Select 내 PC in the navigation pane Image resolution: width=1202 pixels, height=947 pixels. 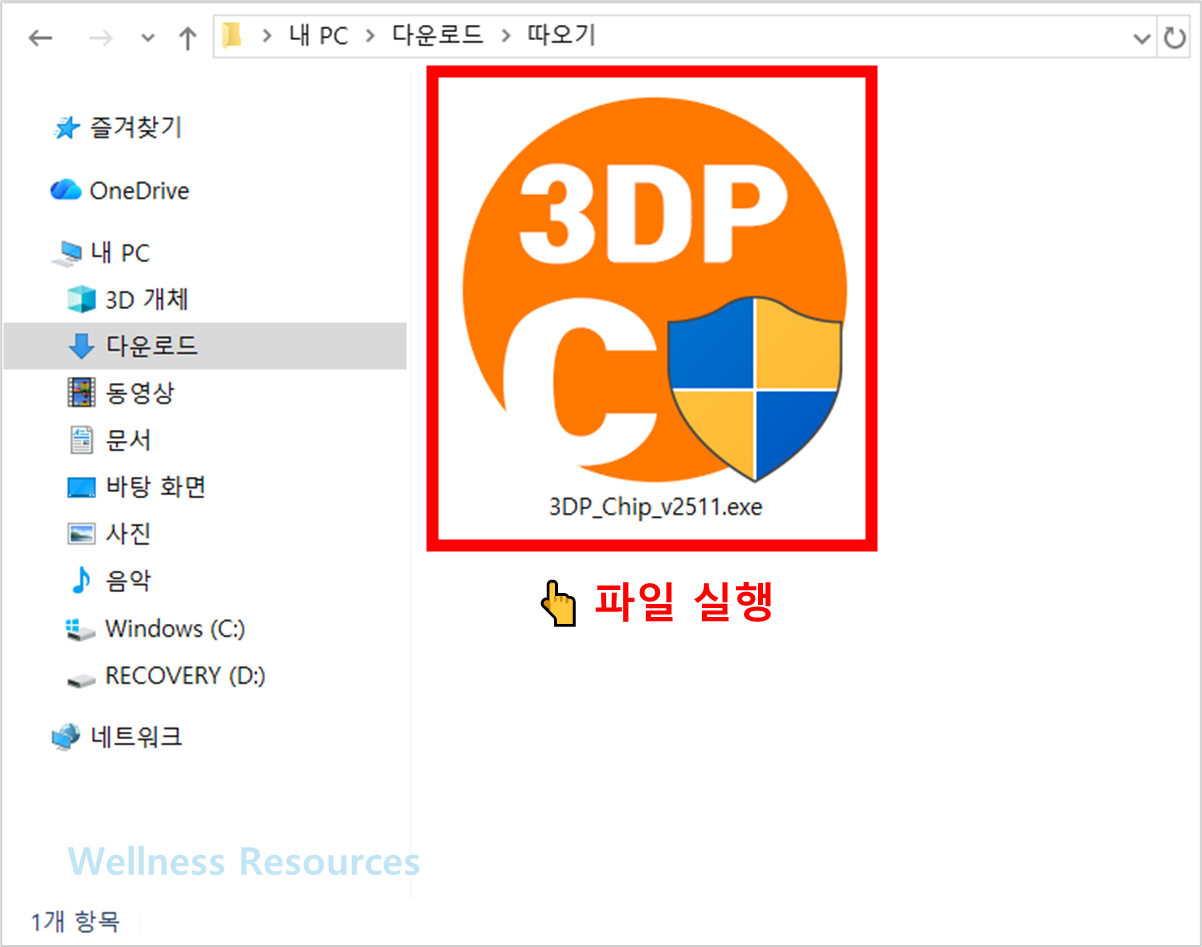(120, 253)
